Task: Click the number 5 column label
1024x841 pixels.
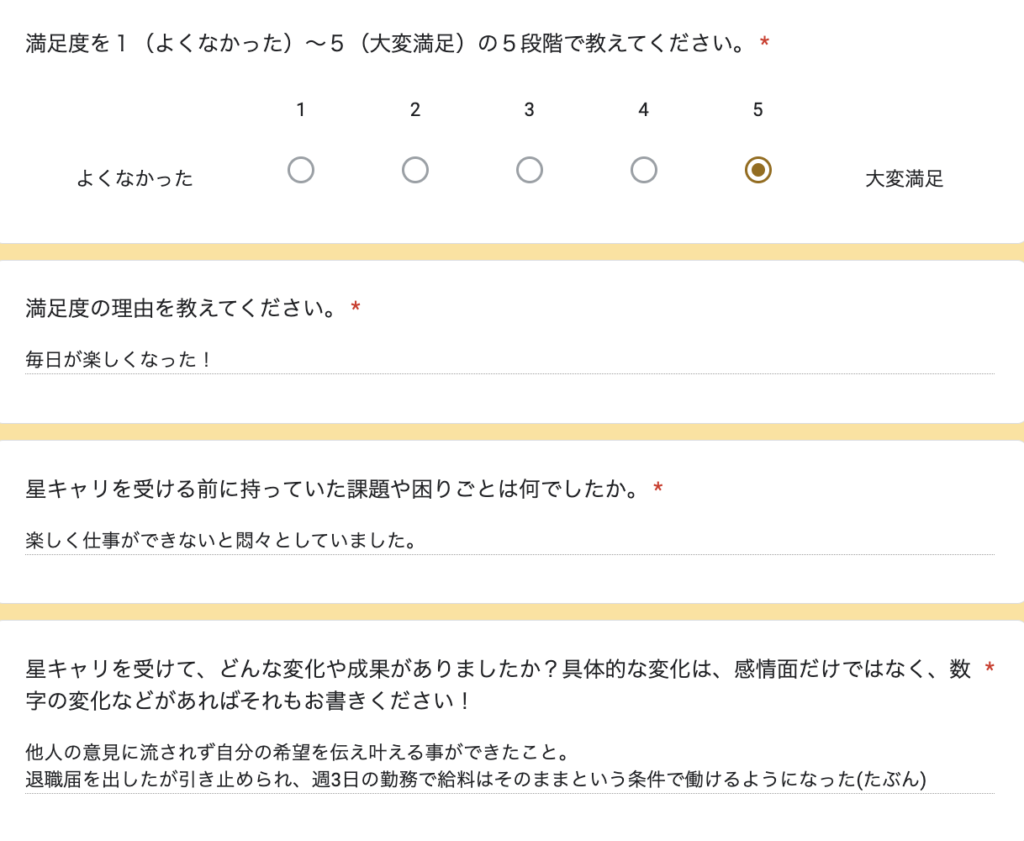Action: (758, 110)
